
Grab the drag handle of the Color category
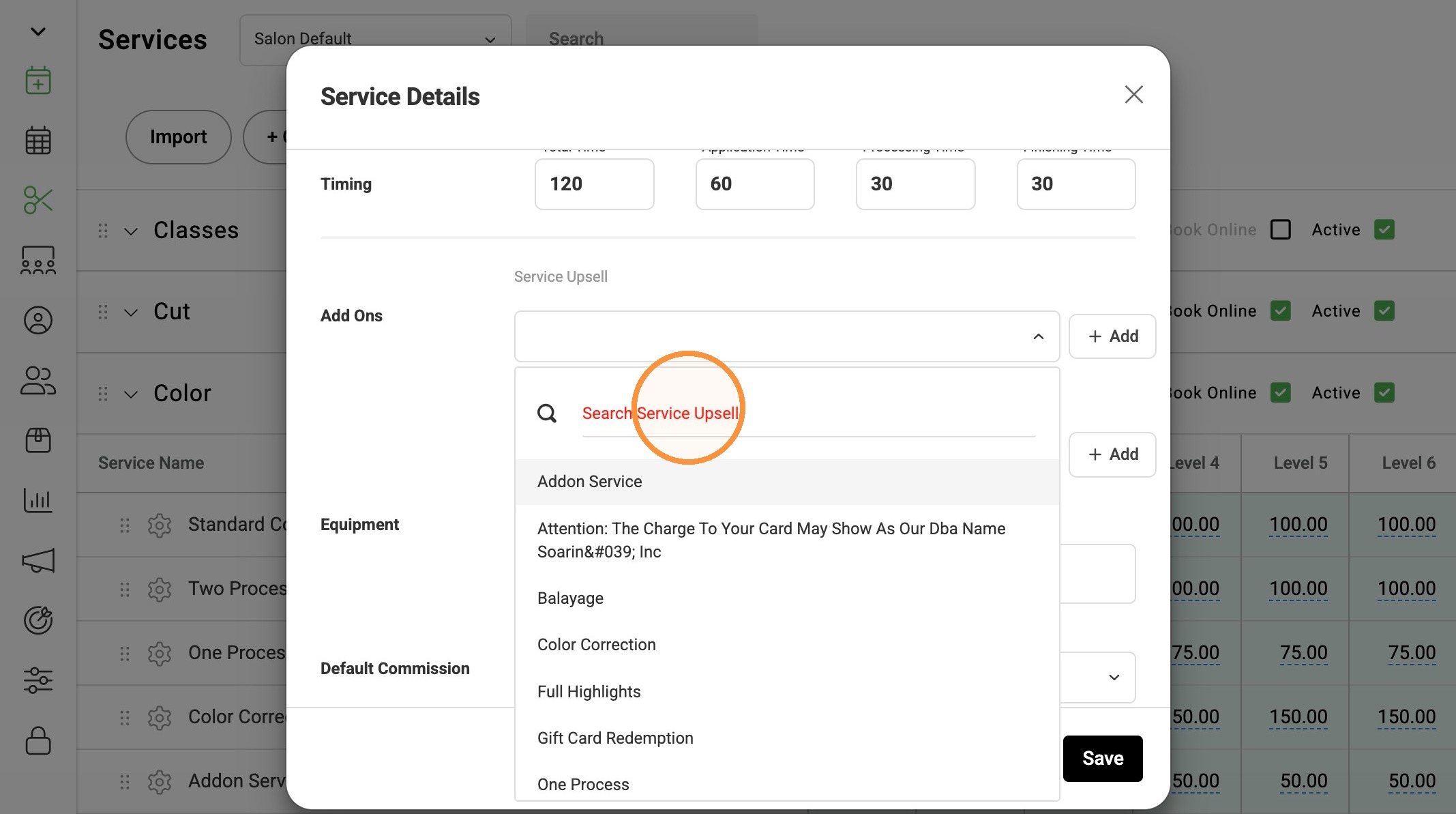tap(103, 394)
